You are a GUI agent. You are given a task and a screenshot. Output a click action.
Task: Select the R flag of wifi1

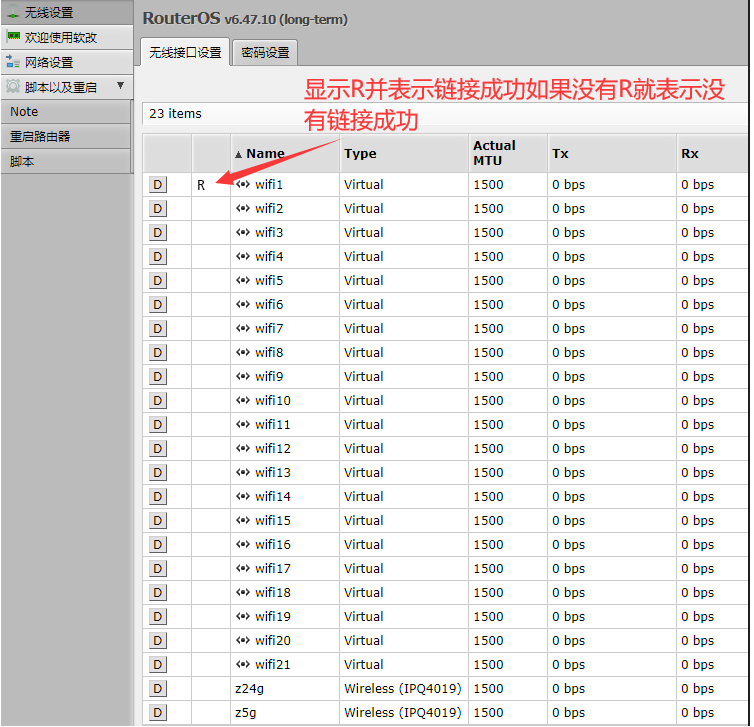click(201, 185)
